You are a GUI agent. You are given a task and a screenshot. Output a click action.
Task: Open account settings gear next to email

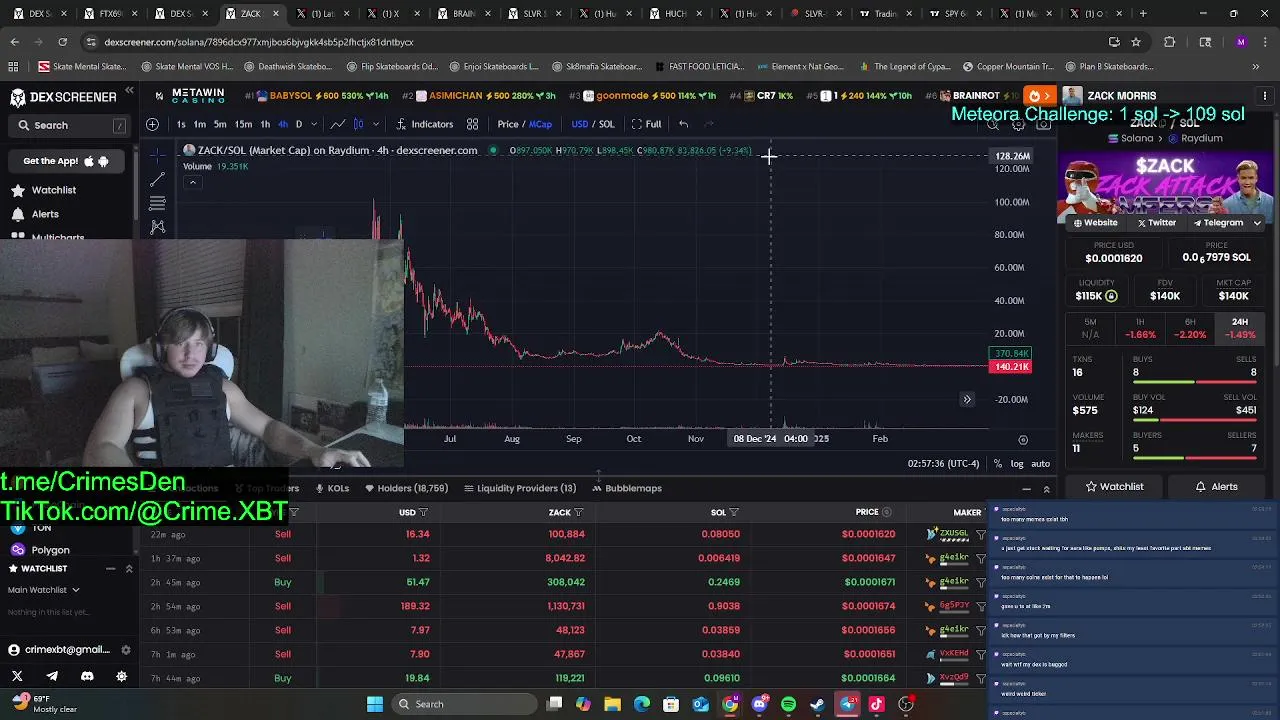click(x=125, y=650)
